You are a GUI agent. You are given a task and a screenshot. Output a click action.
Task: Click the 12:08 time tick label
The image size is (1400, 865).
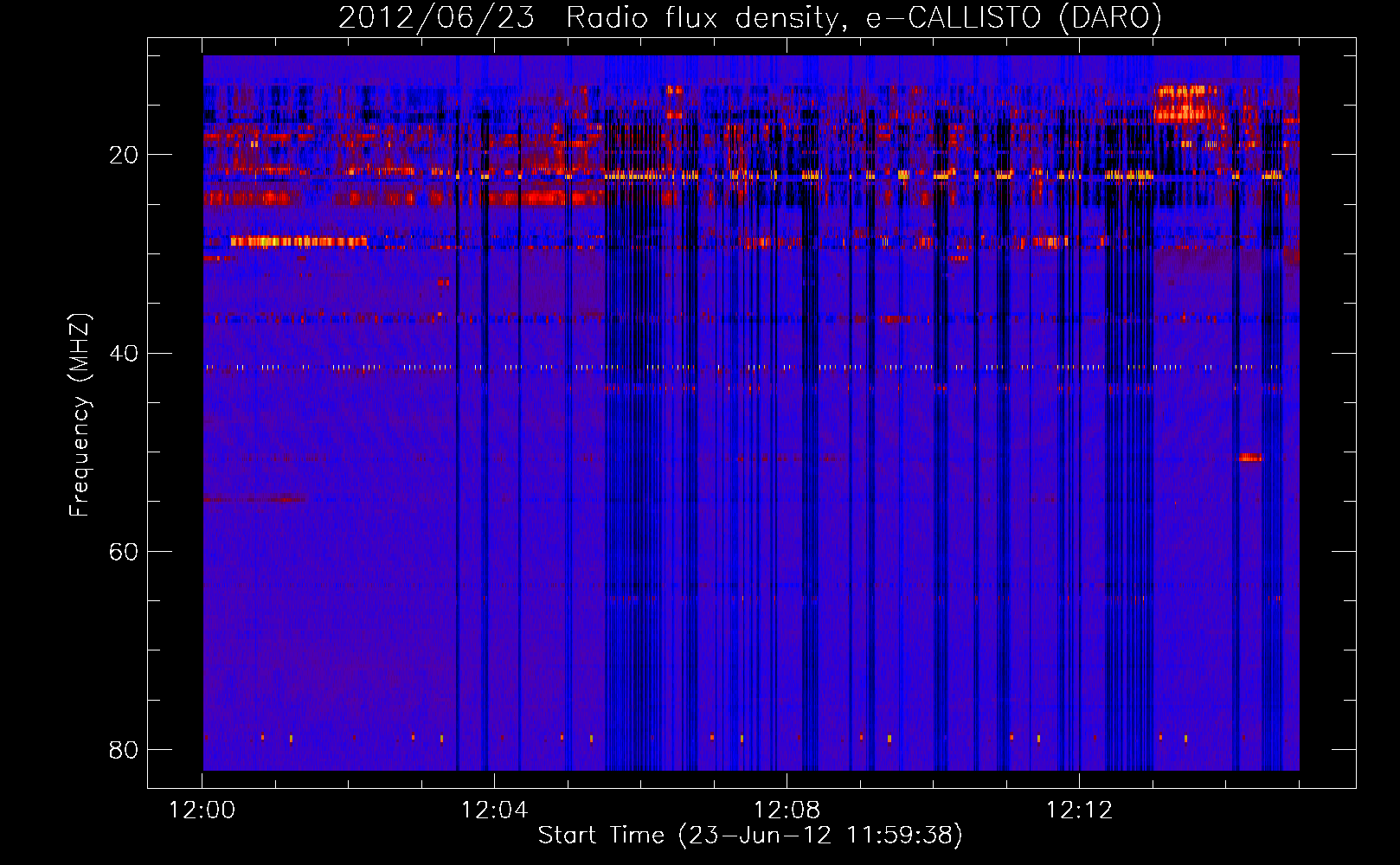[787, 811]
